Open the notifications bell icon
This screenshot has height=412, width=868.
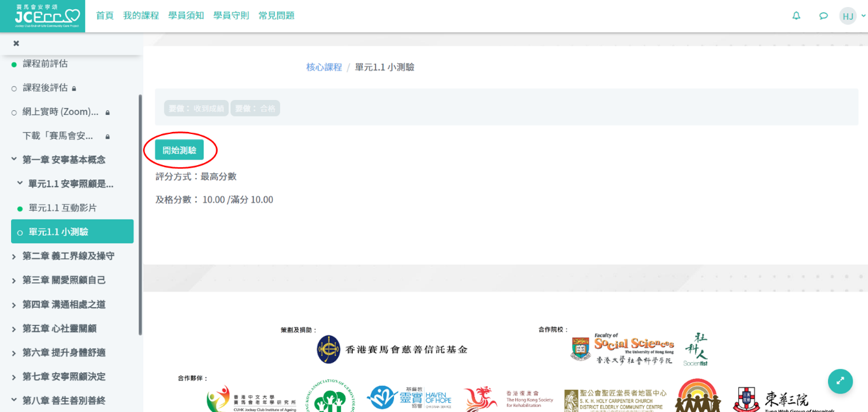pyautogui.click(x=796, y=16)
